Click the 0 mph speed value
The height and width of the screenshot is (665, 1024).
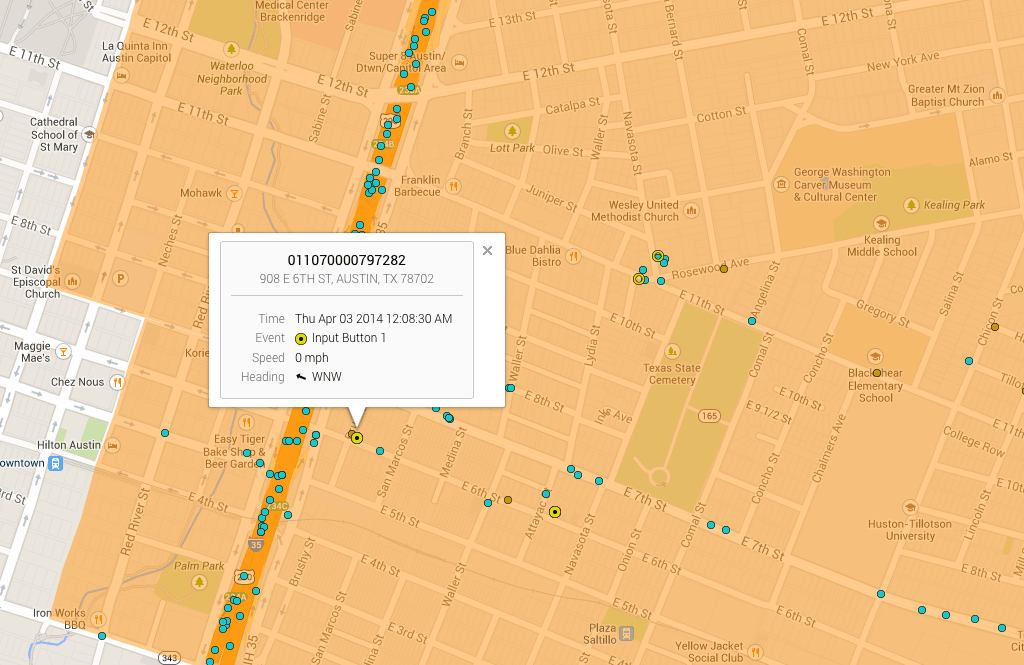point(312,358)
